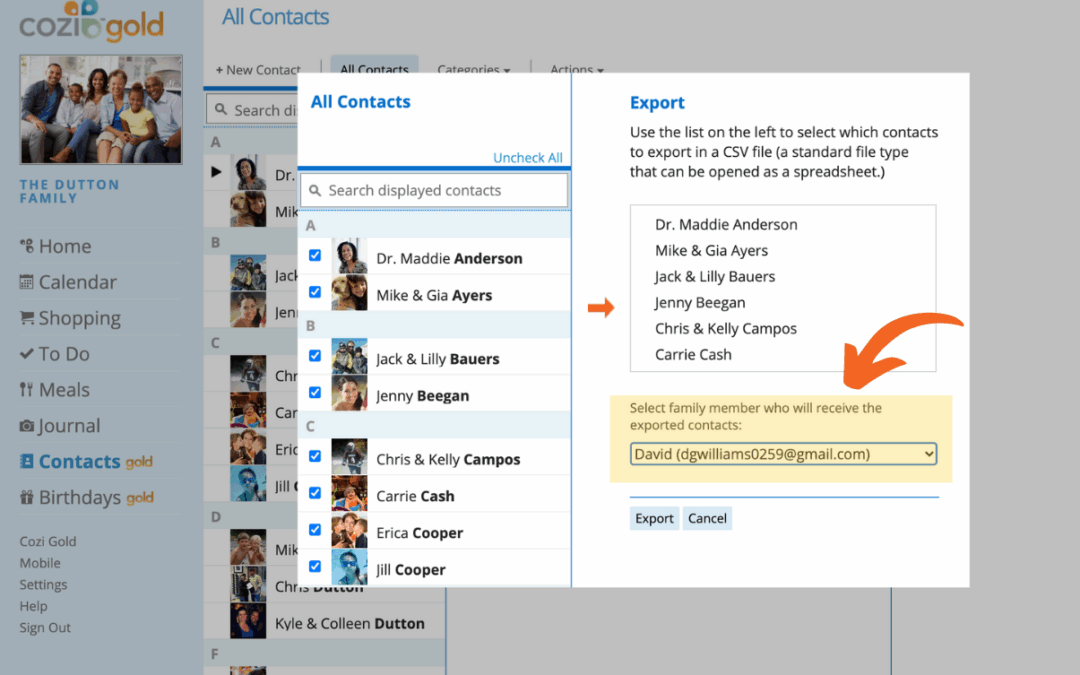Open Birthdays gold in the sidebar

(x=87, y=497)
